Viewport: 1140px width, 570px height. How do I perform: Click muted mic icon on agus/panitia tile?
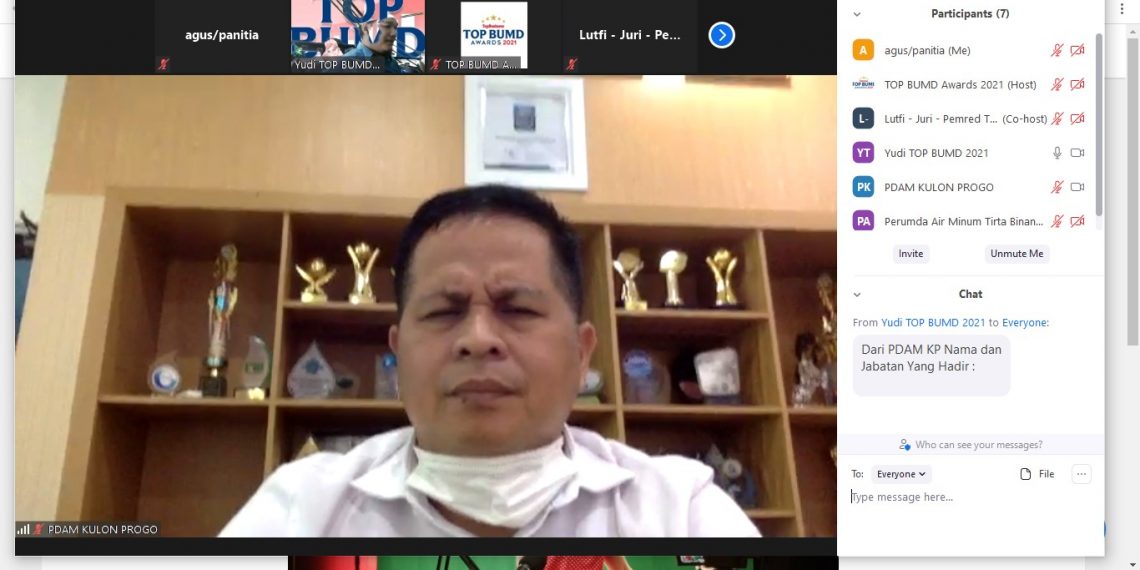pyautogui.click(x=164, y=64)
